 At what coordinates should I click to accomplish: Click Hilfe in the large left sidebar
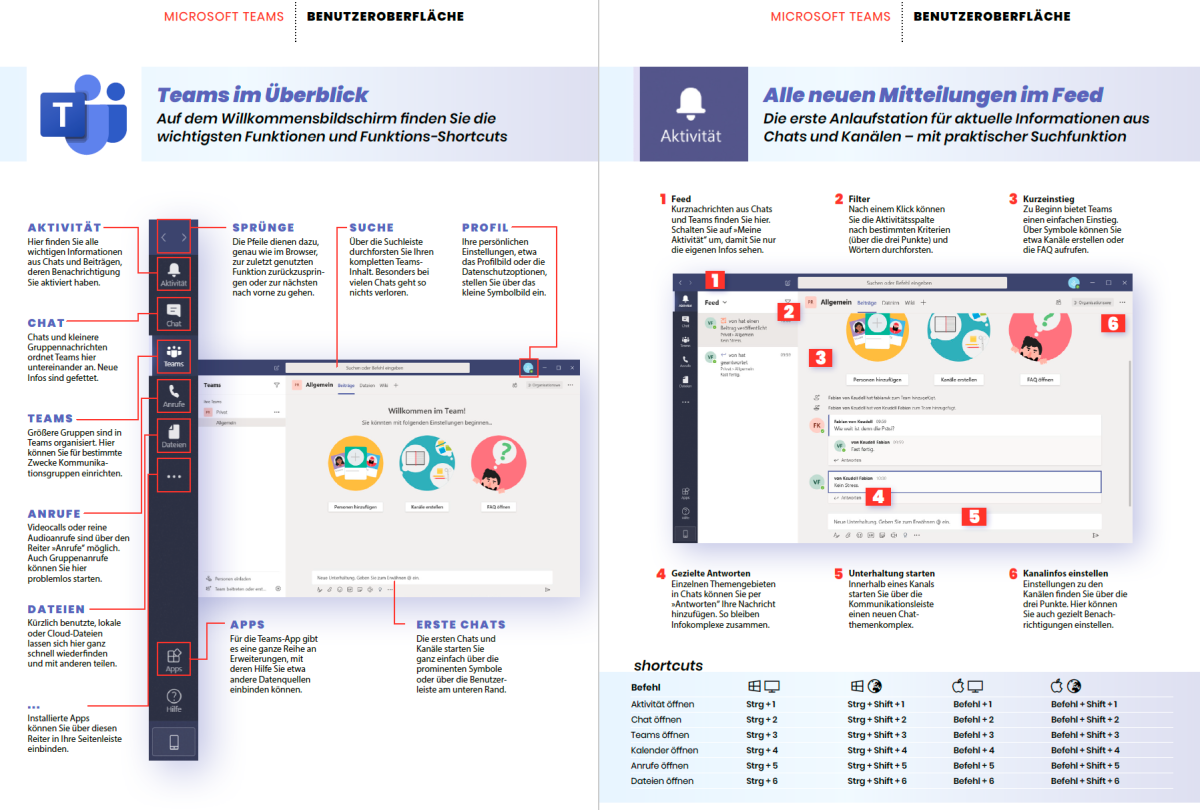(174, 700)
